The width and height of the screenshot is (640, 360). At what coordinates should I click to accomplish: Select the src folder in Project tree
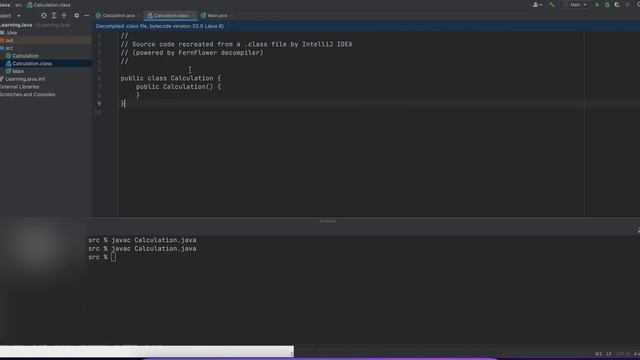(x=8, y=48)
